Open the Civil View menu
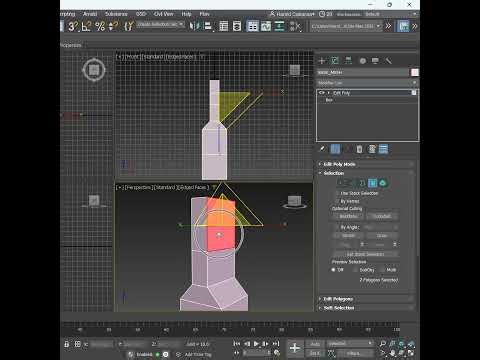This screenshot has width=480, height=360. point(164,14)
